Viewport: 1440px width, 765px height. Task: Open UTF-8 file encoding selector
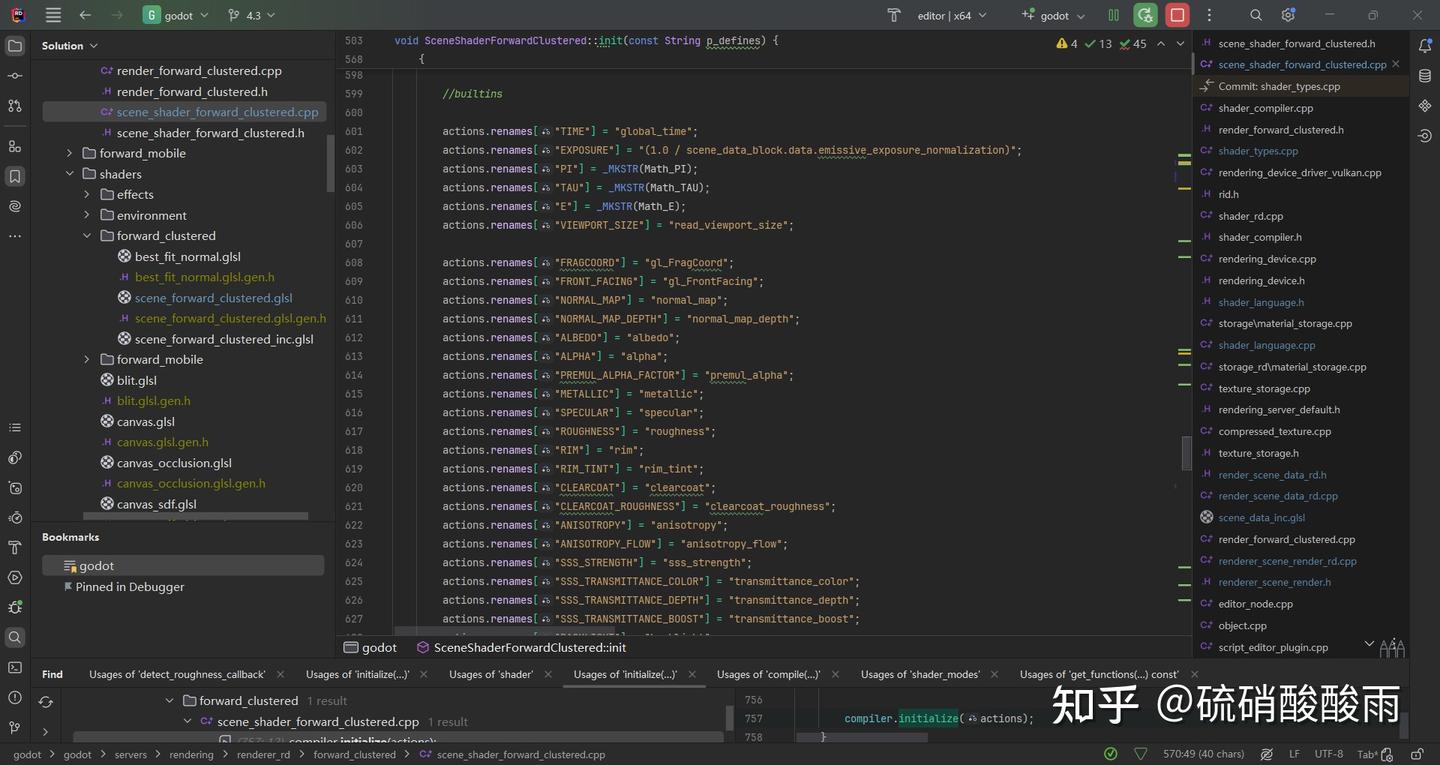pos(1329,754)
